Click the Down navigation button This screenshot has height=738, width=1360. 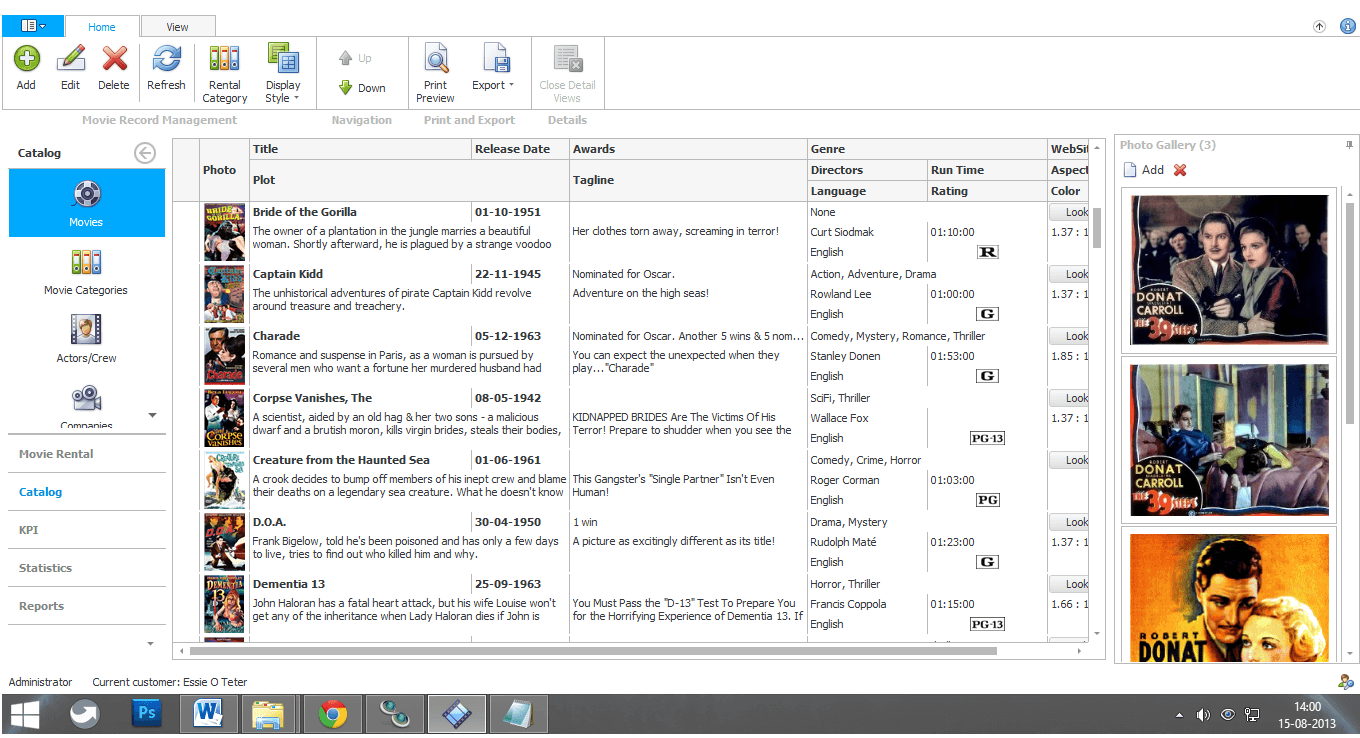(362, 88)
